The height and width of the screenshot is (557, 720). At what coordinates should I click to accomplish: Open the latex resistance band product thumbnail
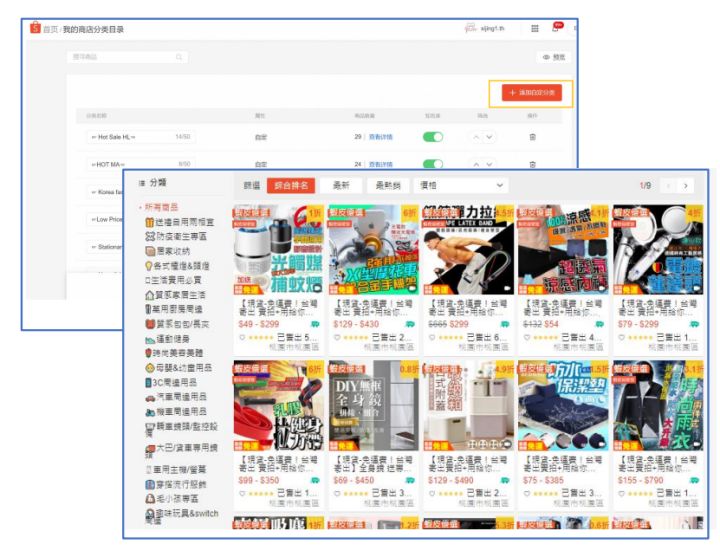click(468, 249)
